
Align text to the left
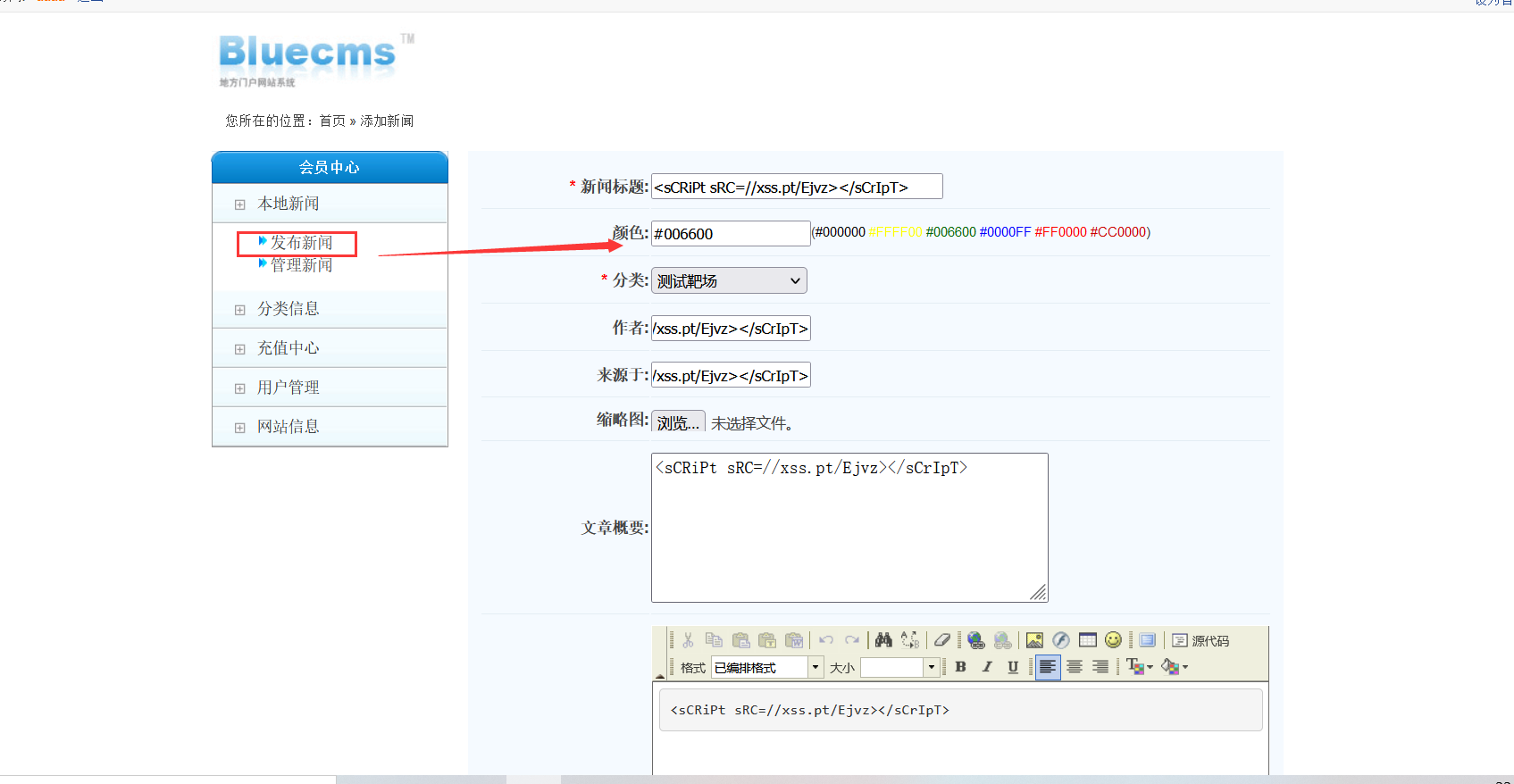point(1048,667)
